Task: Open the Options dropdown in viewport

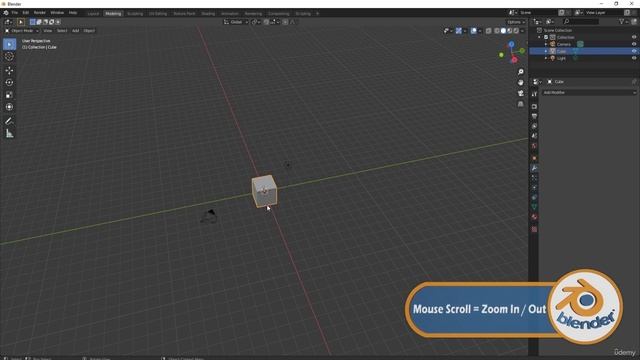Action: [x=516, y=22]
